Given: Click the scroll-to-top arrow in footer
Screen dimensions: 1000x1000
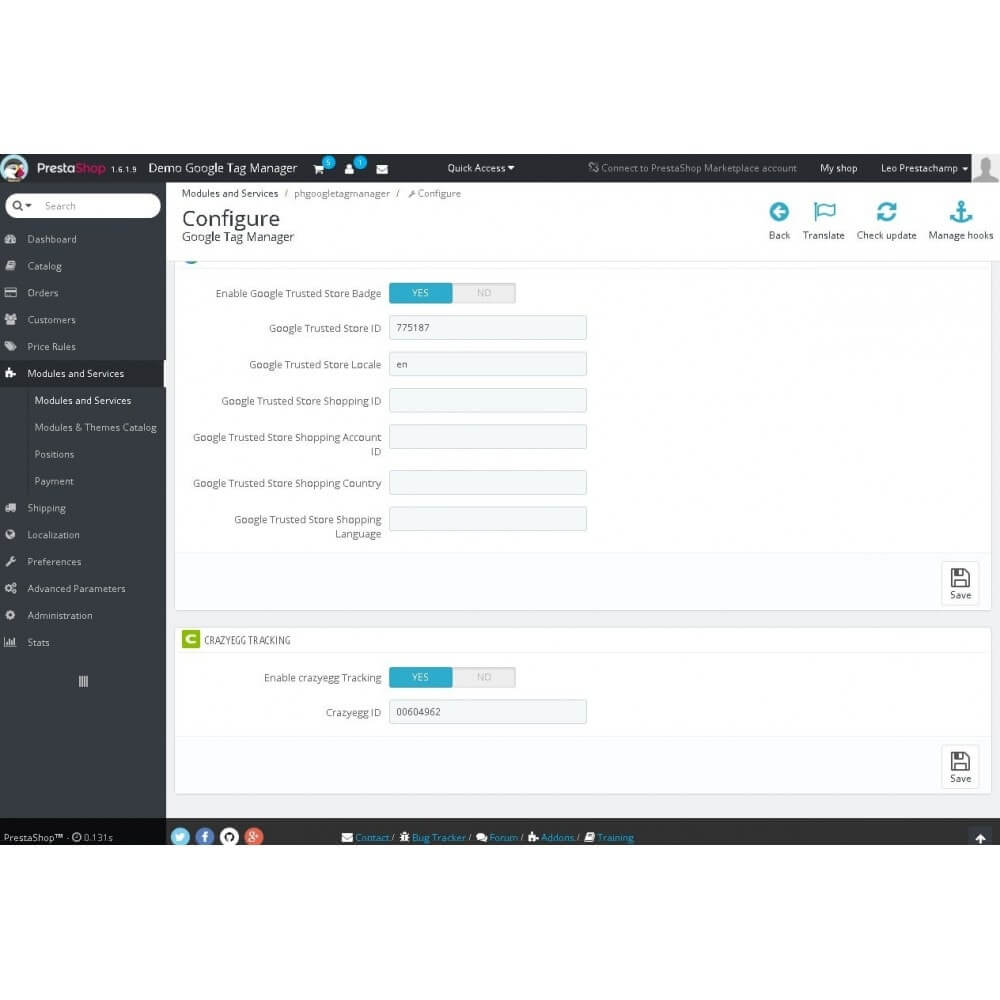Looking at the screenshot, I should coord(980,838).
